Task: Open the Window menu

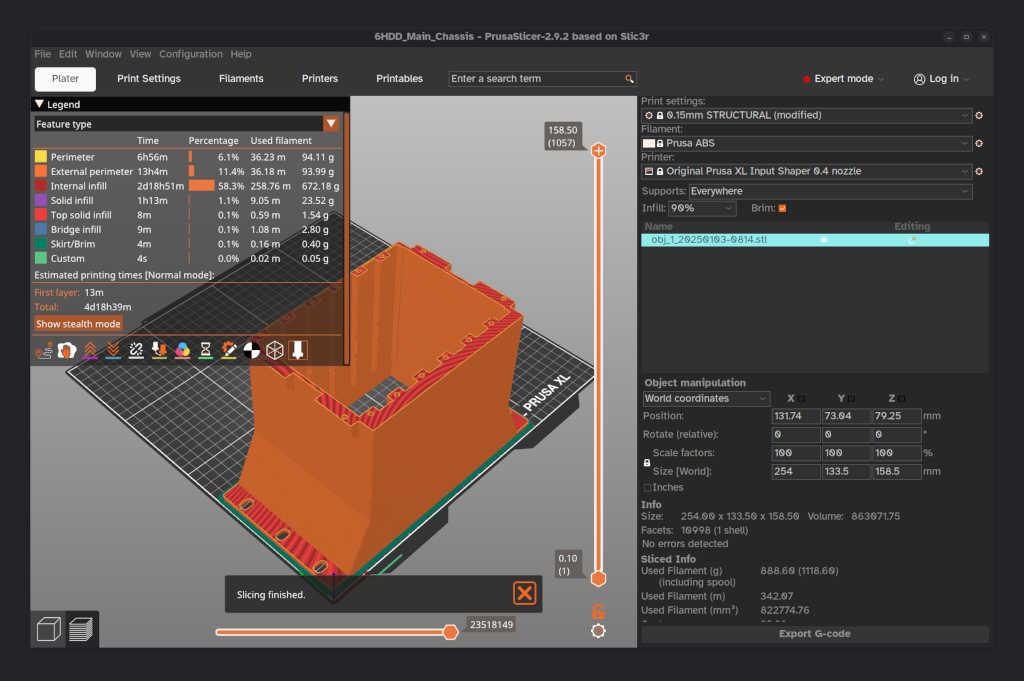Action: pos(103,54)
